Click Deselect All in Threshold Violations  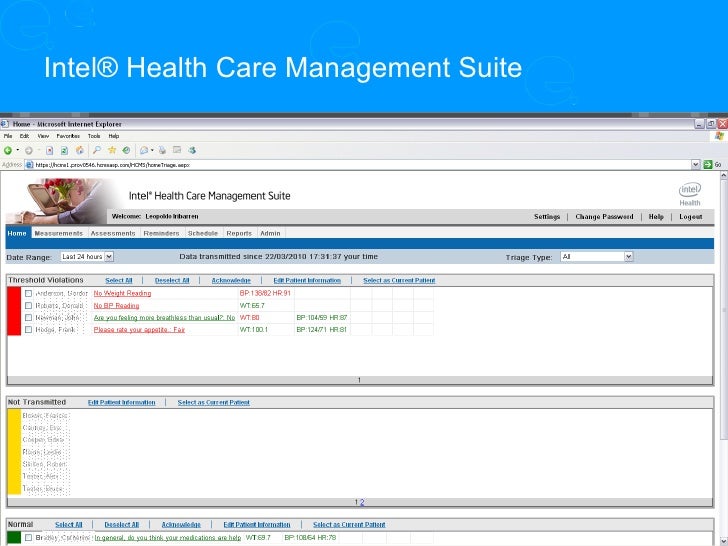(172, 280)
